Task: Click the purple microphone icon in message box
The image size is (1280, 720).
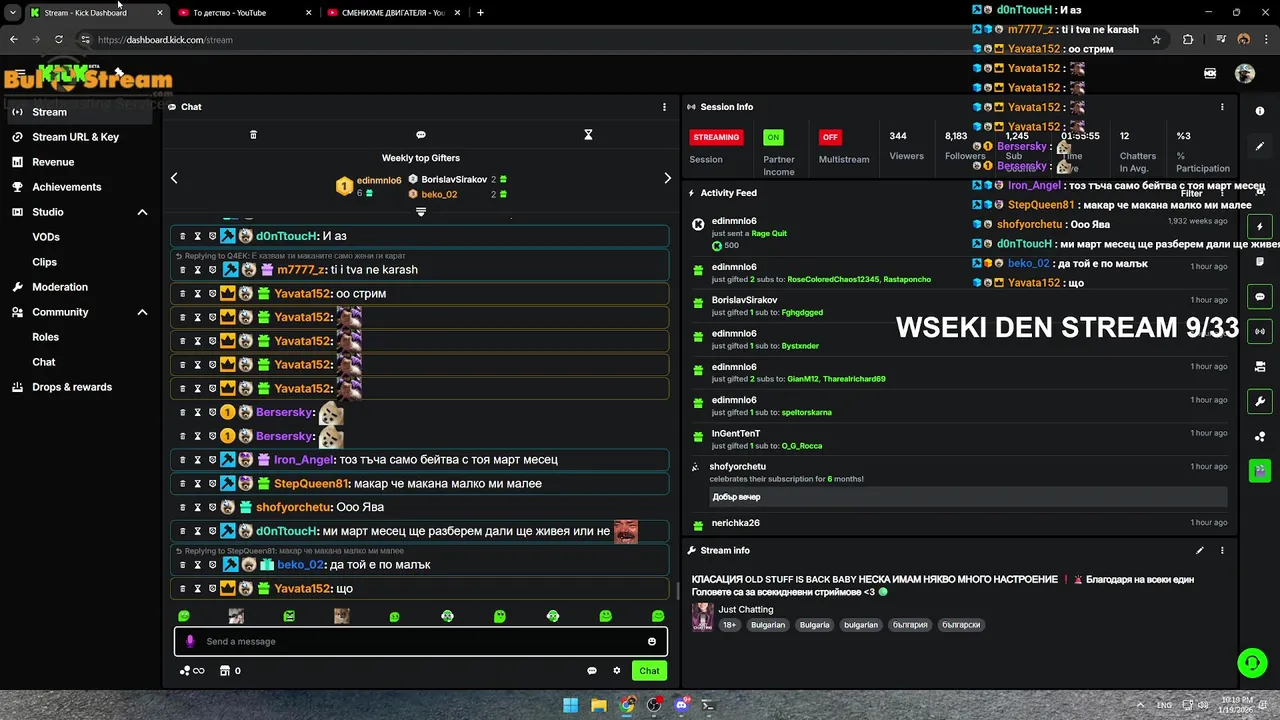Action: tap(190, 641)
